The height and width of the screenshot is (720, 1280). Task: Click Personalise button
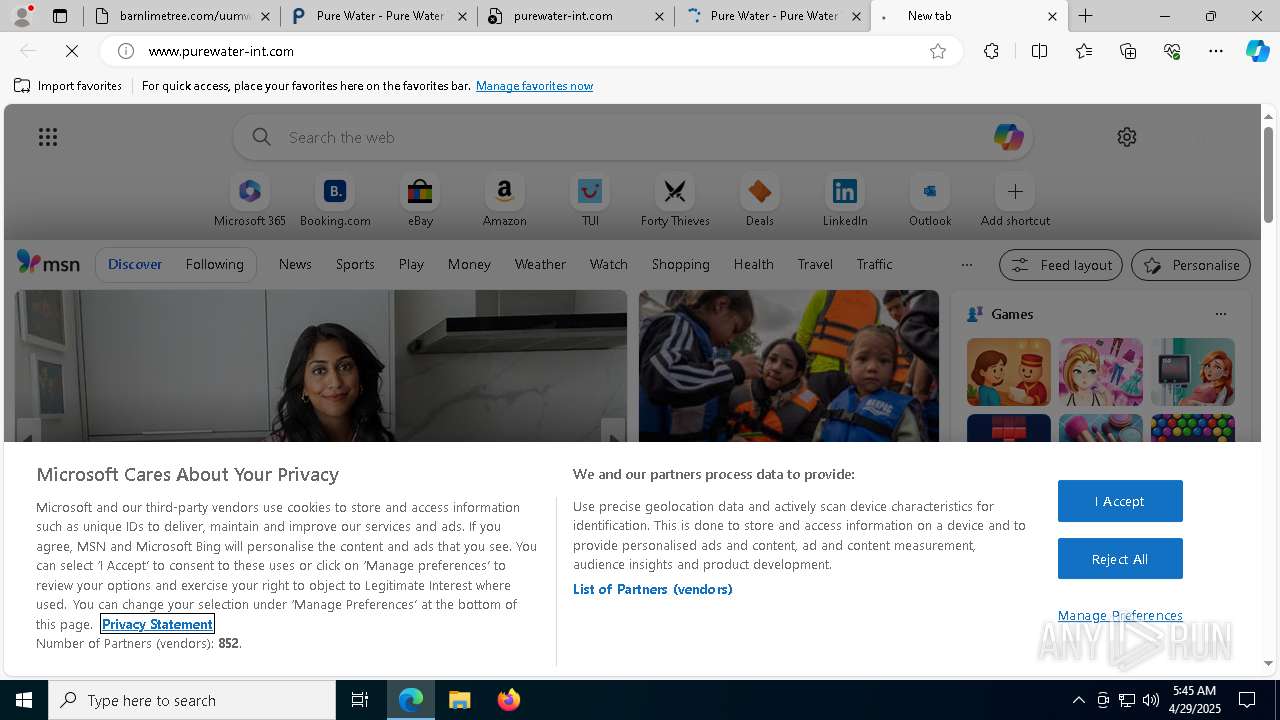1191,265
